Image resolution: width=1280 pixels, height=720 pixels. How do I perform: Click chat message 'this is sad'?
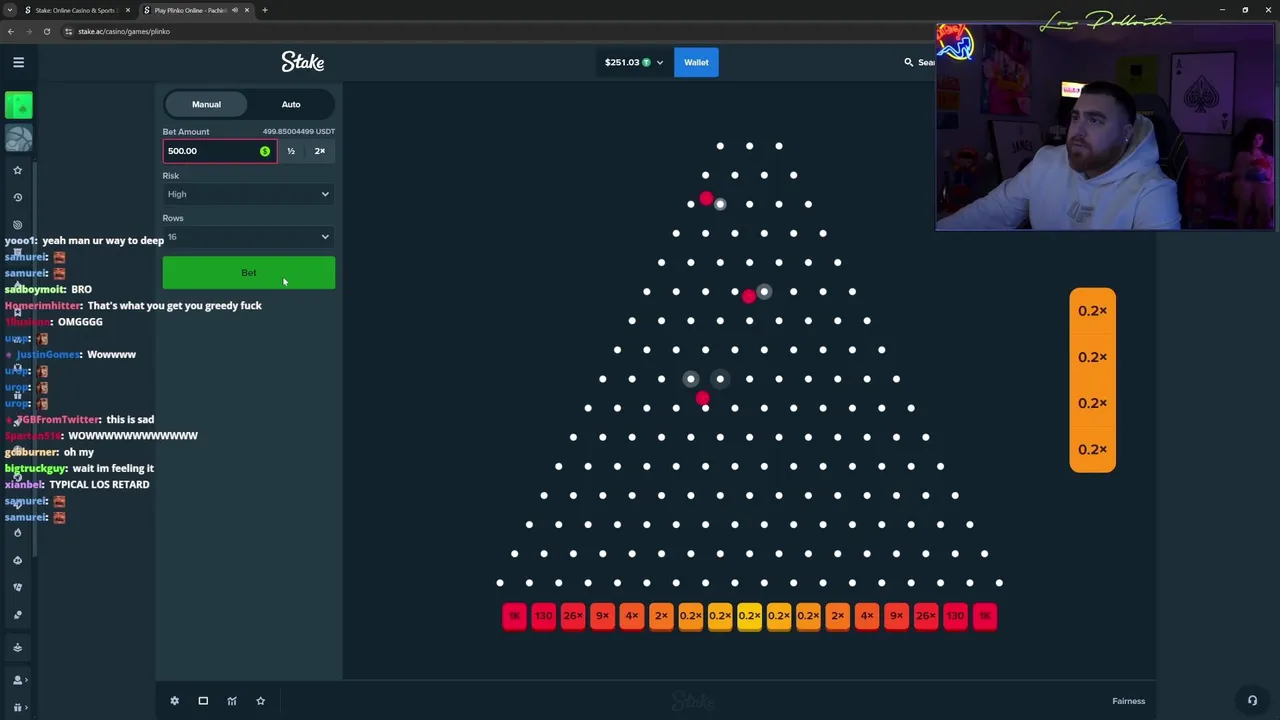point(130,419)
